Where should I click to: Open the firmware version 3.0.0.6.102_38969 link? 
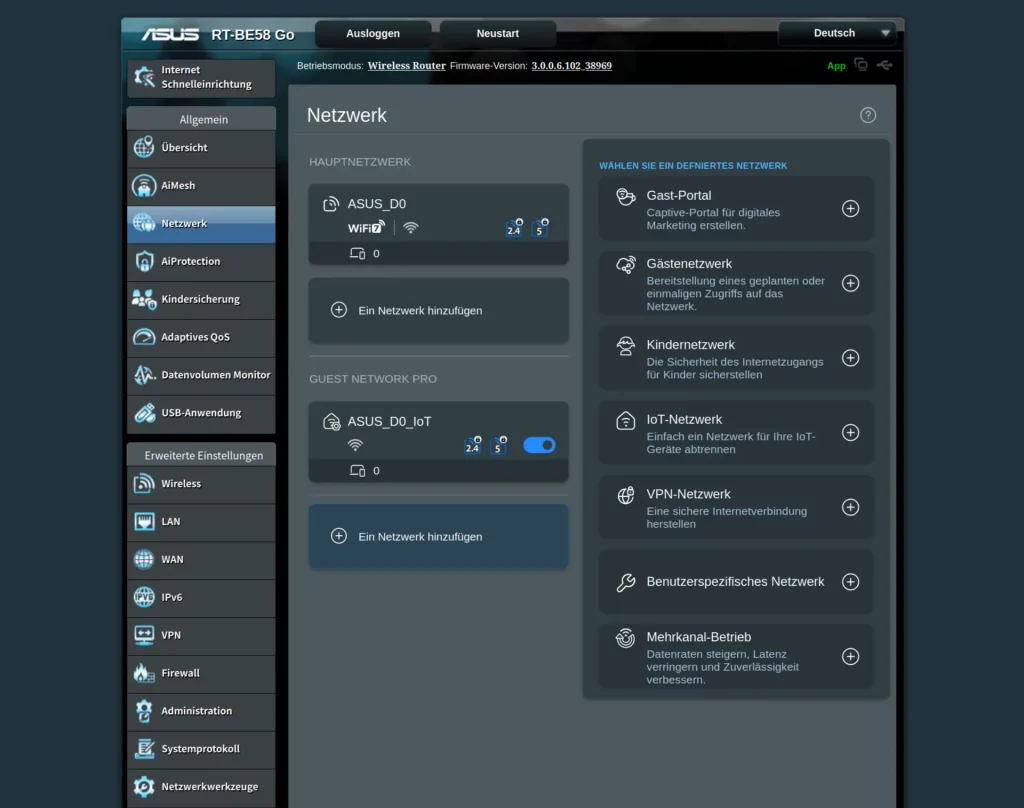[571, 66]
